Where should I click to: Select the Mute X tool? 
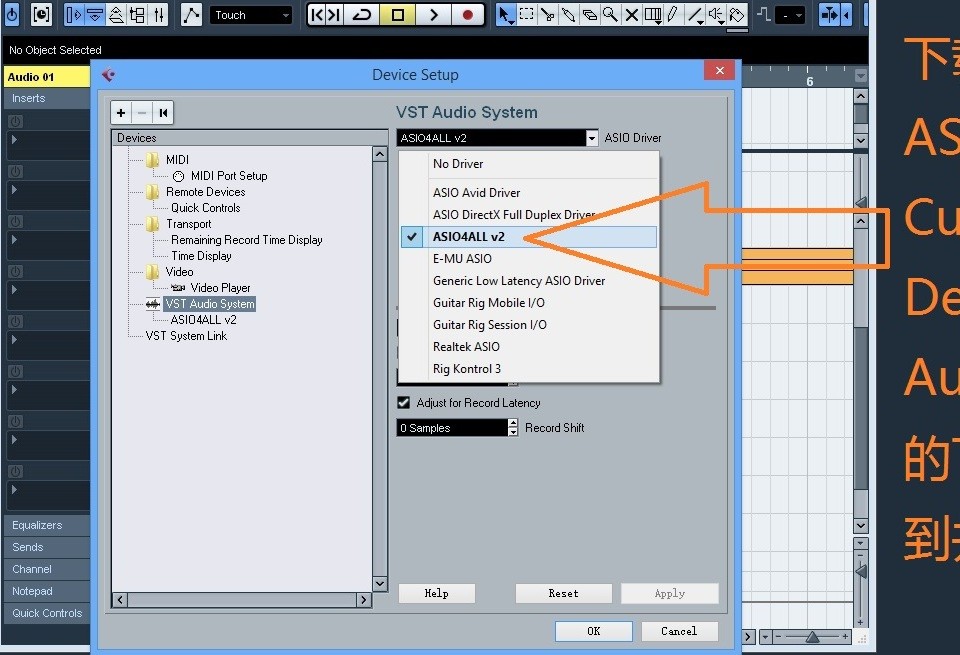pos(632,15)
